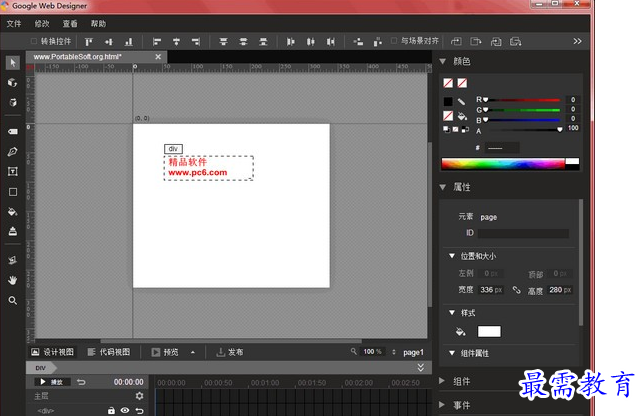Align selected elements to right edge
The width and height of the screenshot is (643, 416).
(196, 41)
